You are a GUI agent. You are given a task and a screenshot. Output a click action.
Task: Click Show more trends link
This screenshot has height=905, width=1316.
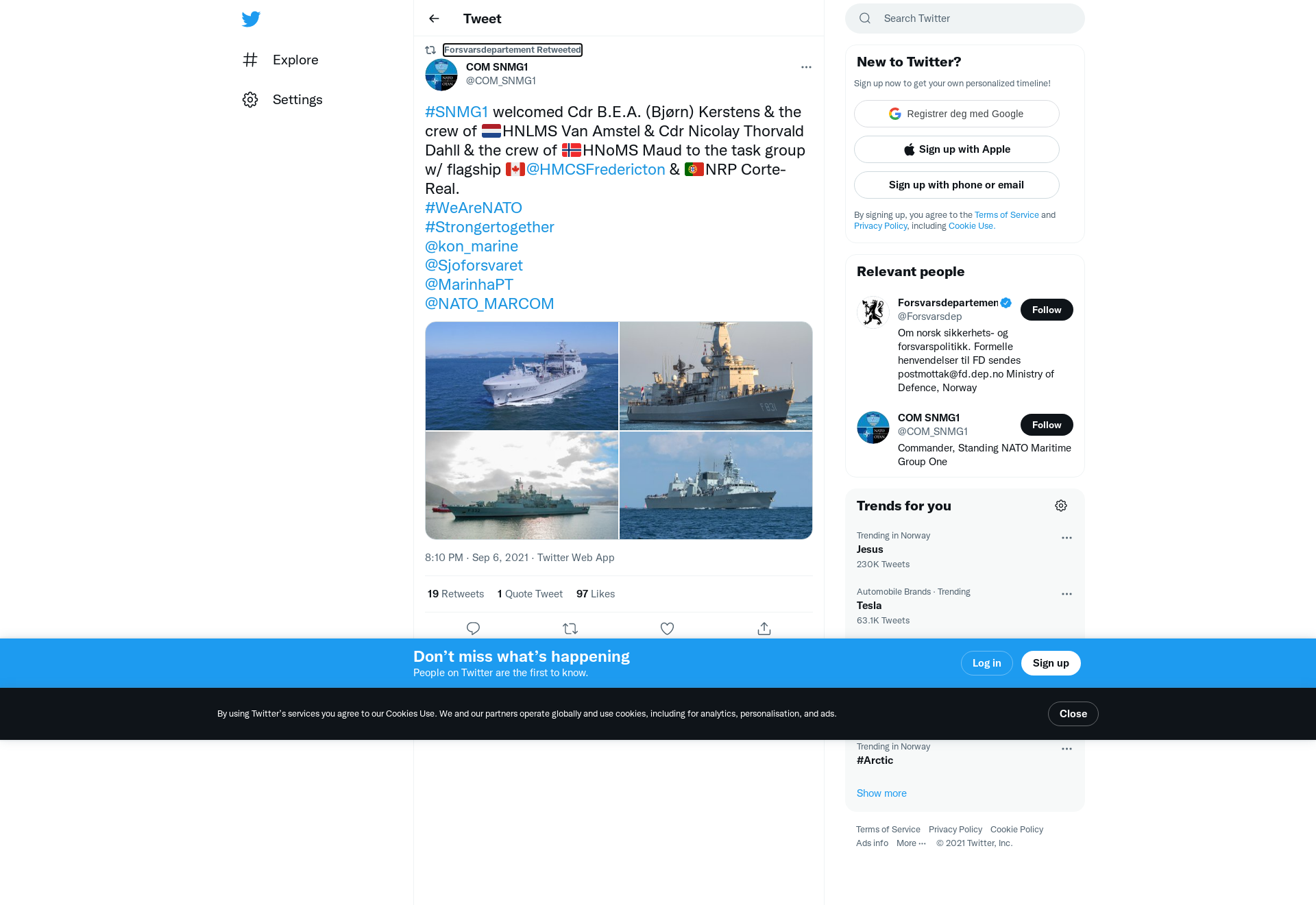click(x=881, y=793)
